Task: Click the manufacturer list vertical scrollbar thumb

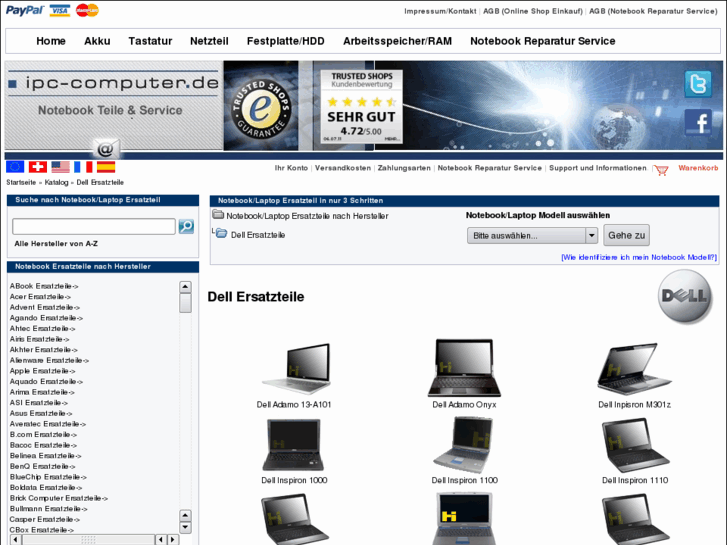Action: [x=185, y=303]
